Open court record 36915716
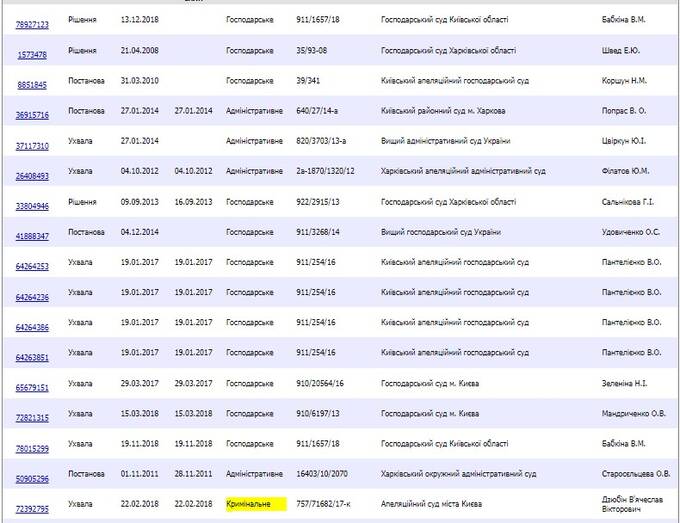 point(32,116)
